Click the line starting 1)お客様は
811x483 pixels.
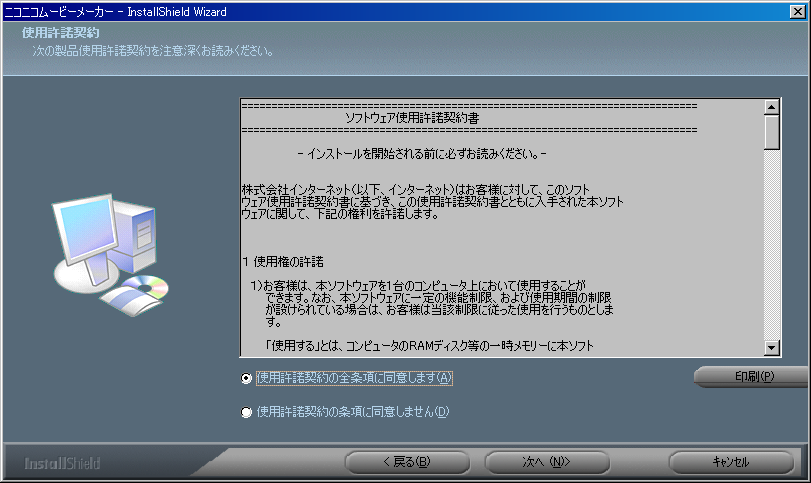tap(418, 286)
